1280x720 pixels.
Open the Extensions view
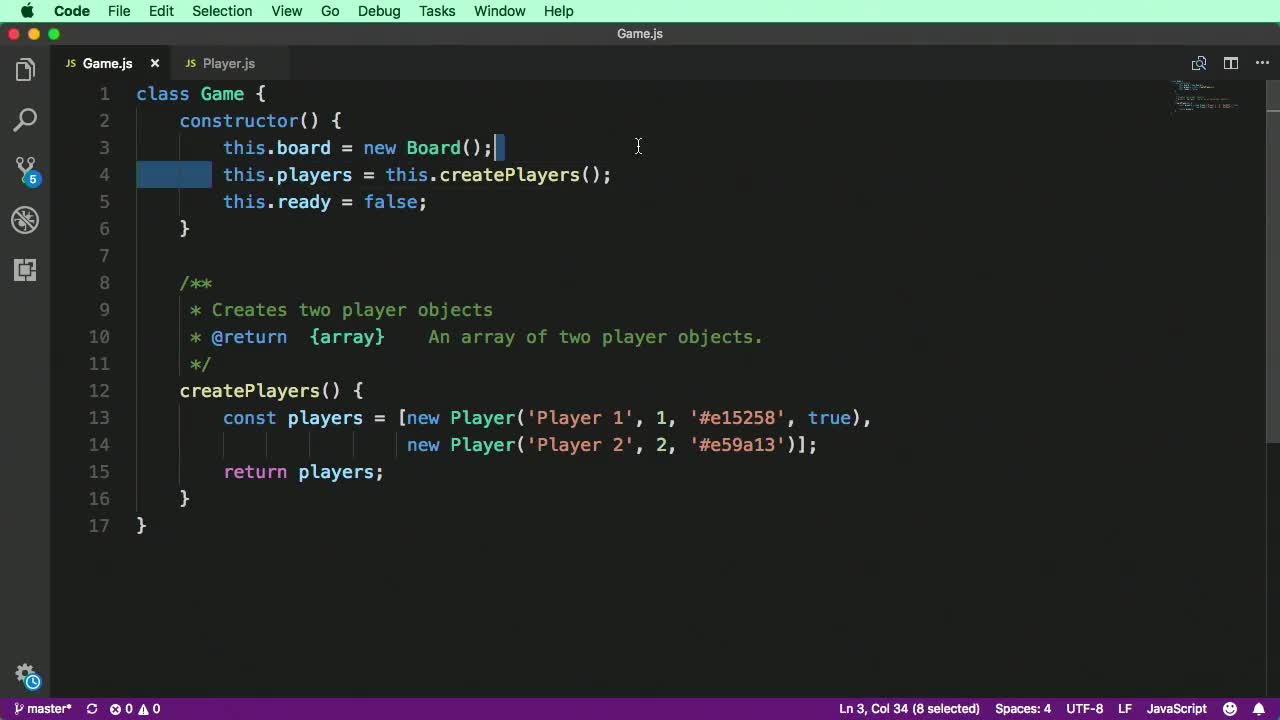point(25,270)
